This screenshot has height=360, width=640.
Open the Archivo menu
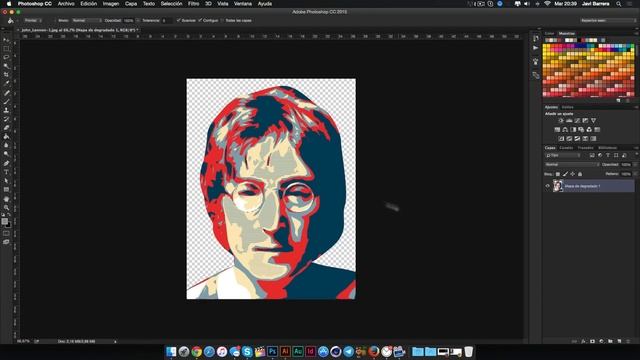pos(66,4)
